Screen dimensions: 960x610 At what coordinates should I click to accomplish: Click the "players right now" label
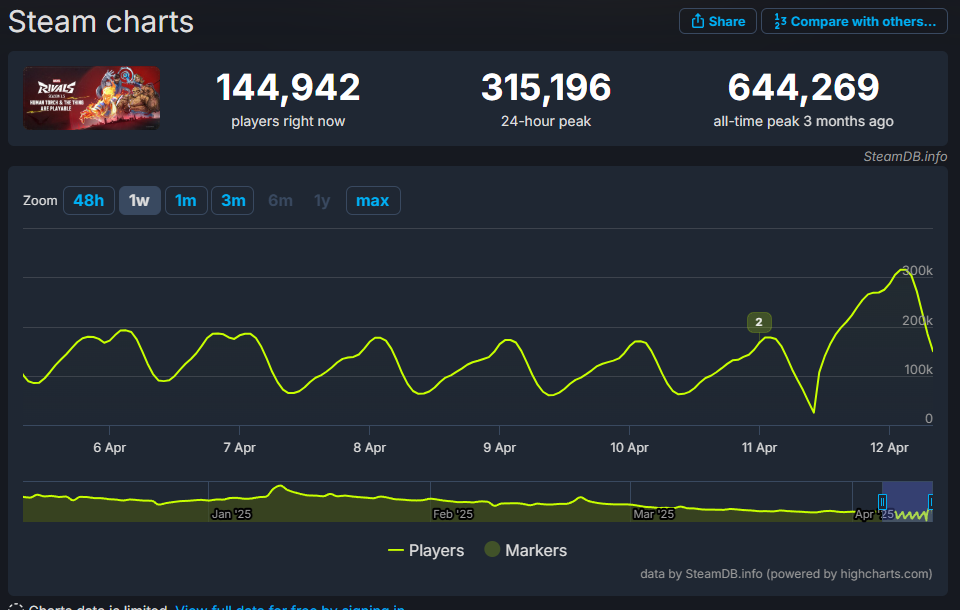288,121
